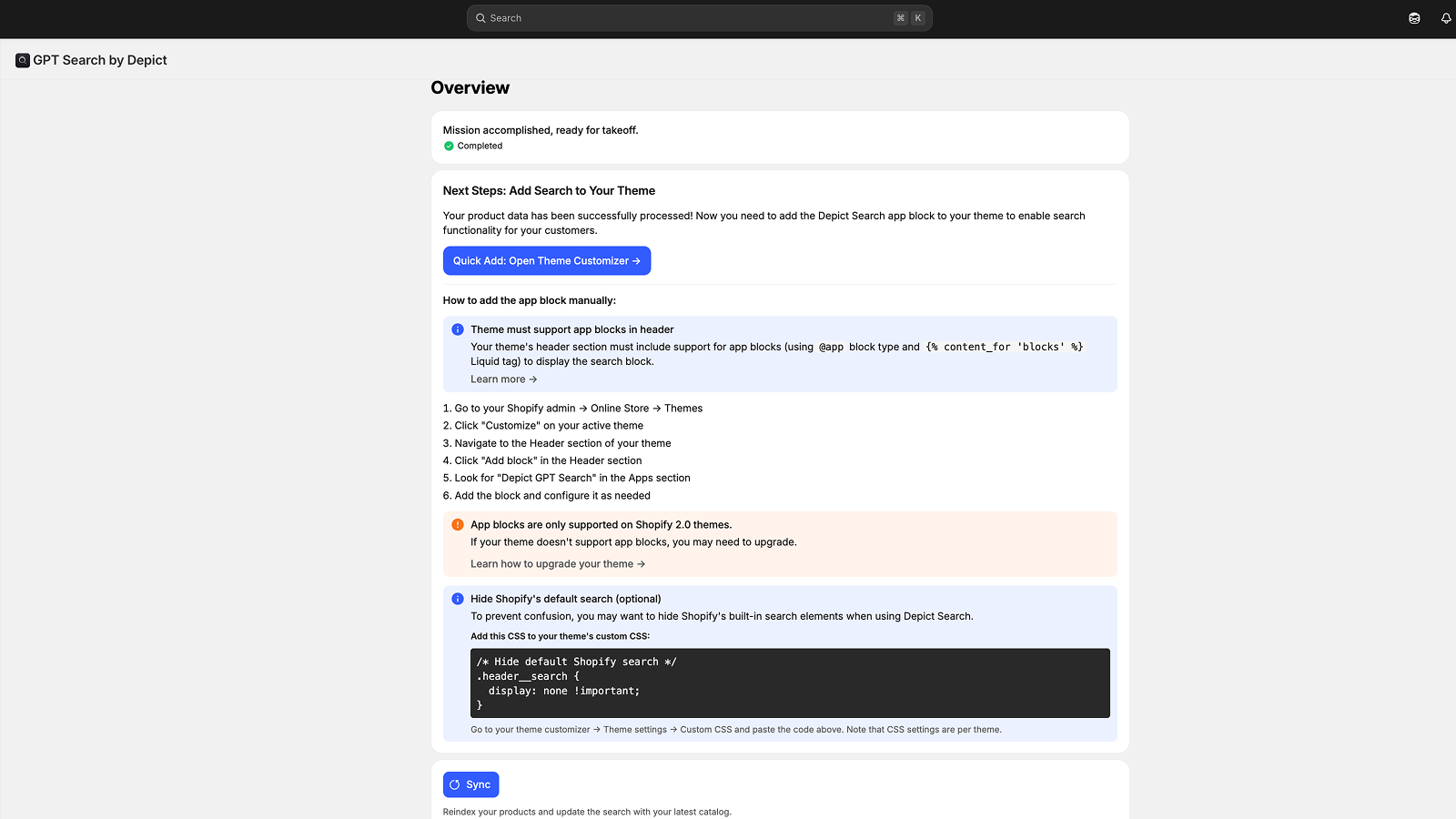
Task: Click the GPT Search by Depict app icon
Action: coord(22,59)
